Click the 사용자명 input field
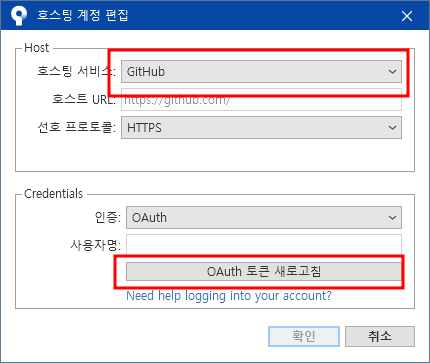The width and height of the screenshot is (430, 363). pos(264,245)
